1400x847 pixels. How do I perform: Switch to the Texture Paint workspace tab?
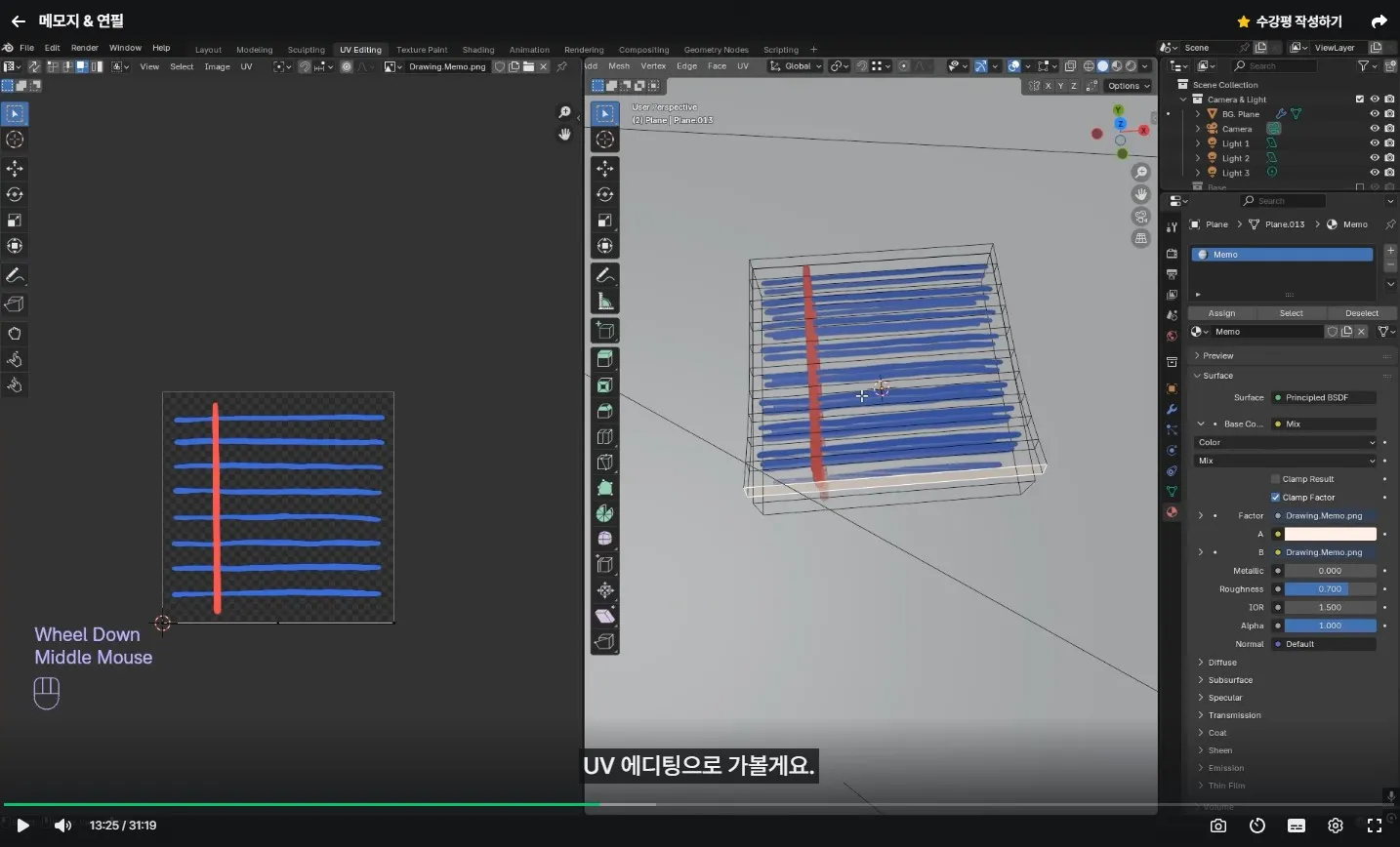coord(422,50)
